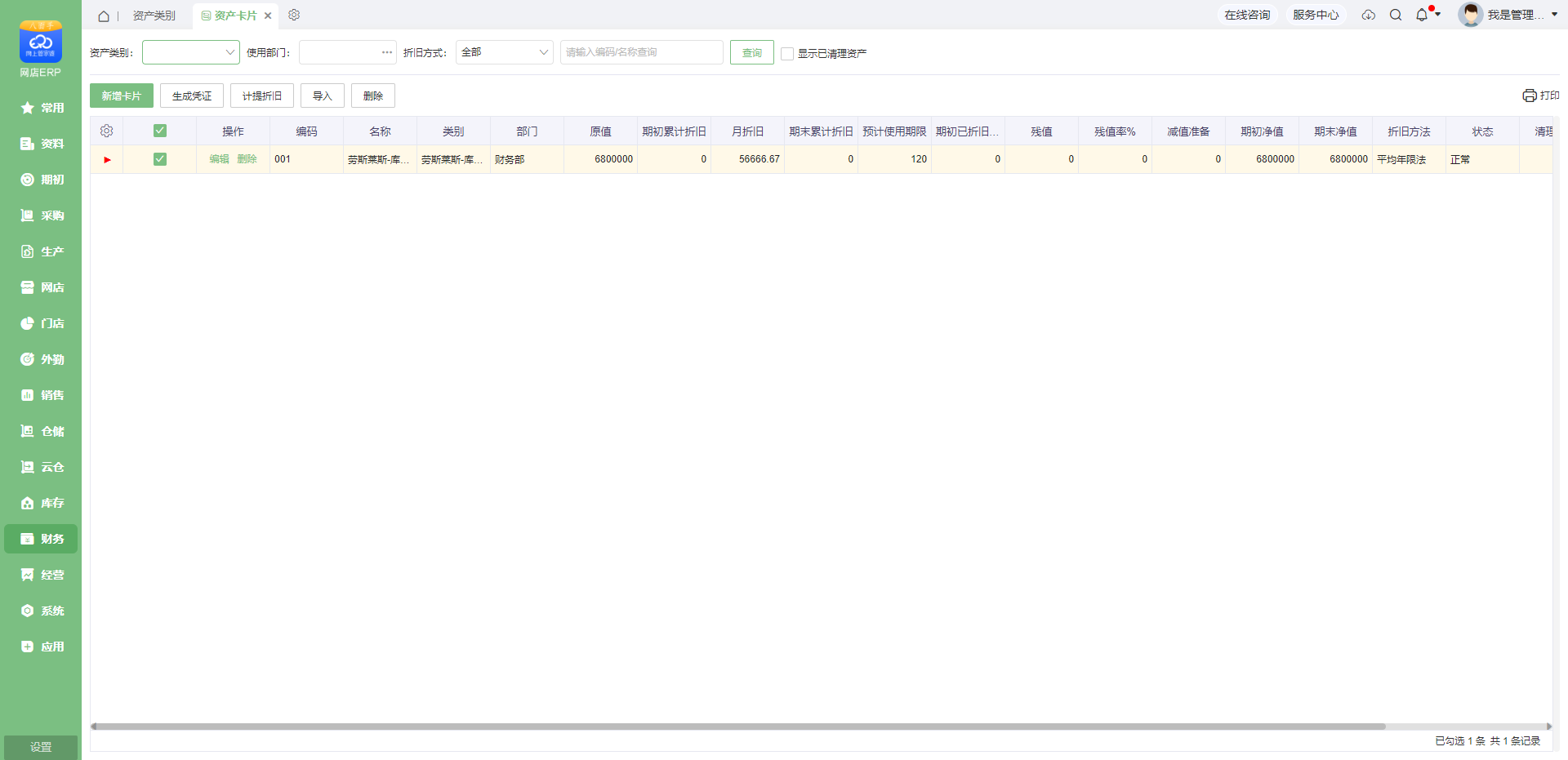Screen dimensions: 1568x760
Task: Open tab settings gear icon
Action: tap(294, 15)
